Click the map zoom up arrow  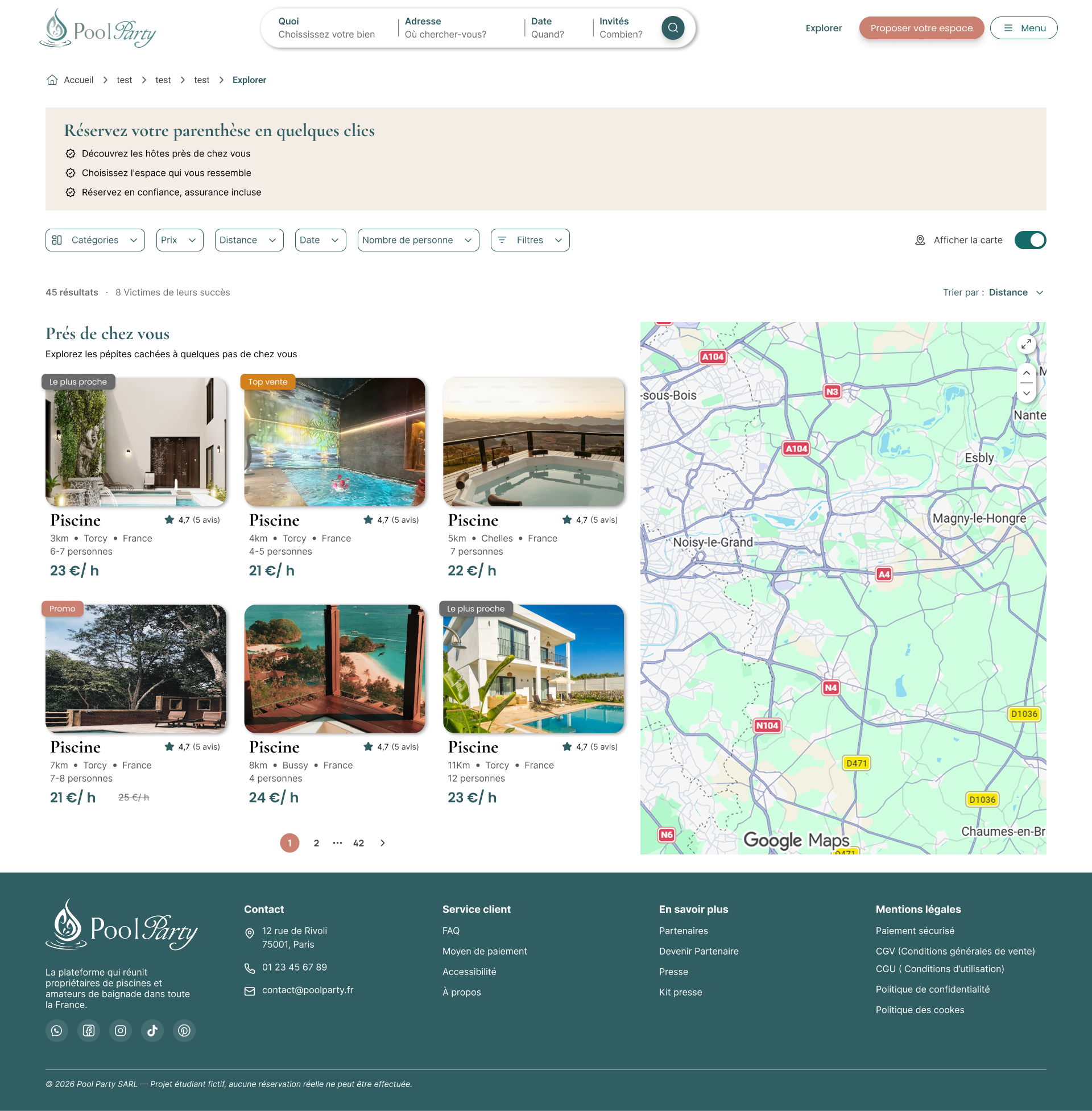click(1026, 373)
